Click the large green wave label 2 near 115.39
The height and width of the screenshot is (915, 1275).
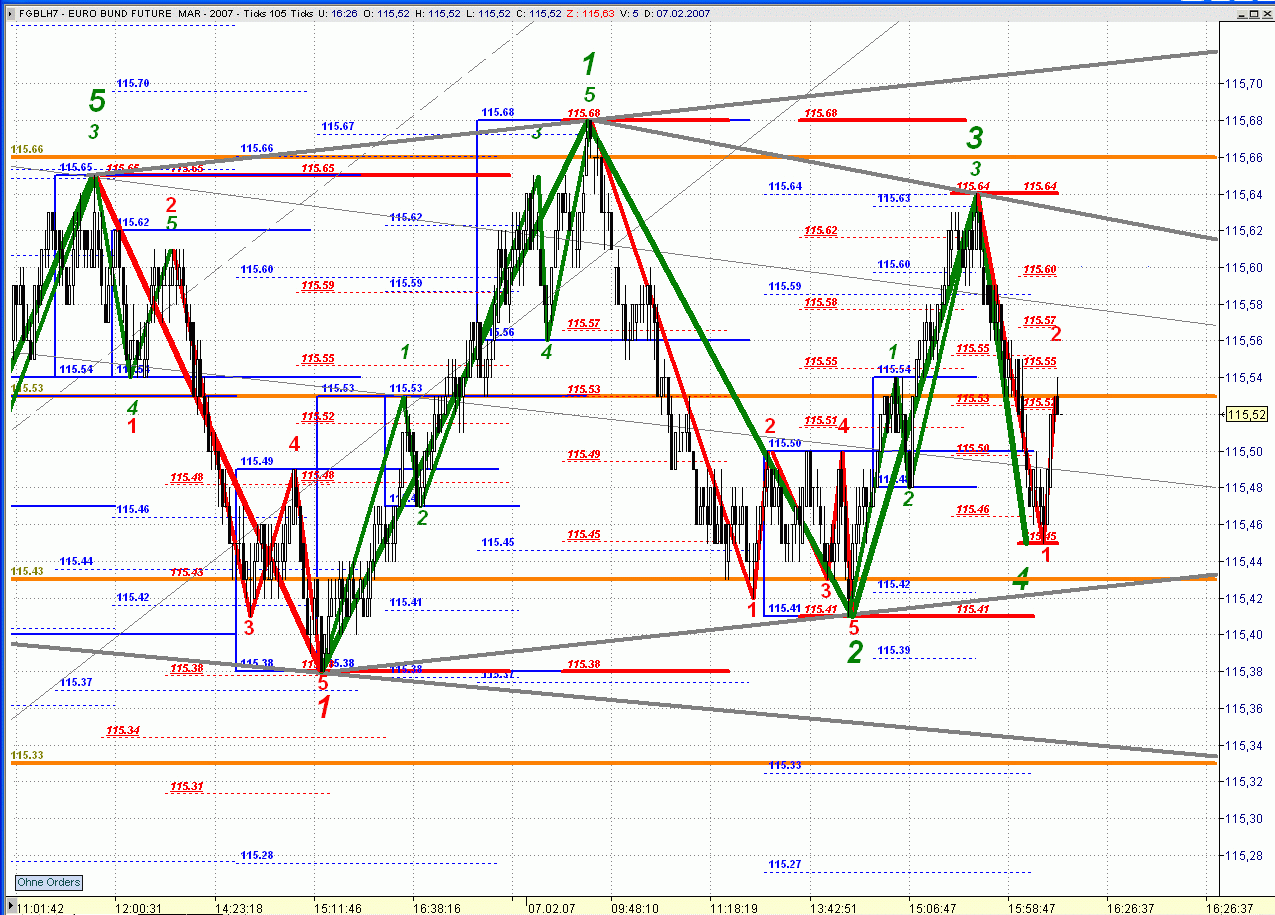(855, 653)
